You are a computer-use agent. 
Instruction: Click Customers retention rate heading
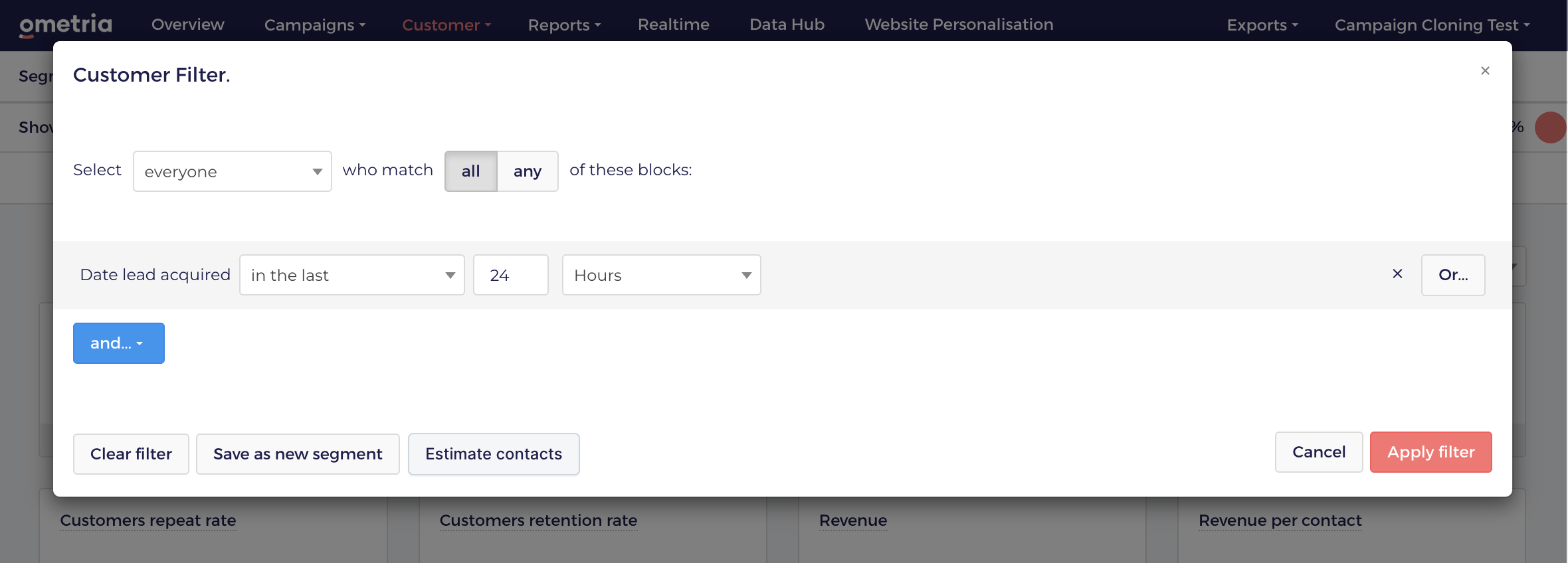point(538,521)
